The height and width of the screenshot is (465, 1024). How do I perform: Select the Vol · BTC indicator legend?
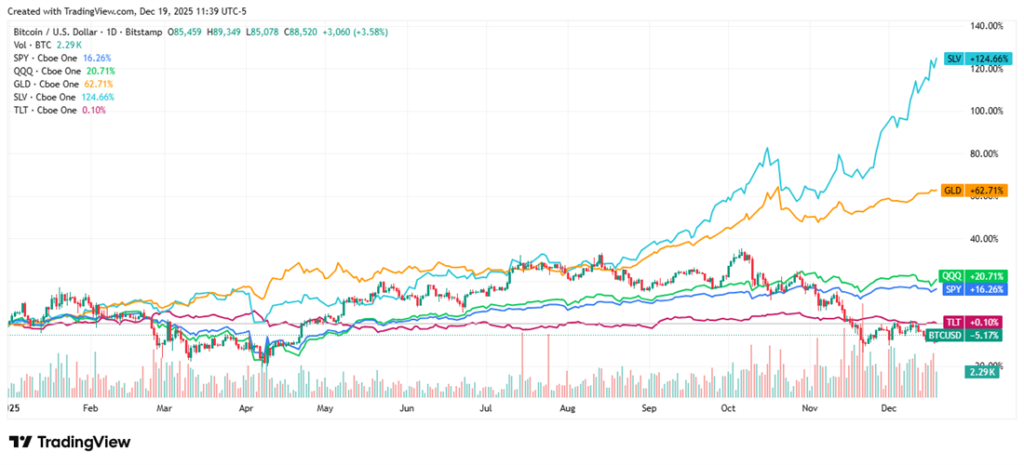click(x=32, y=46)
